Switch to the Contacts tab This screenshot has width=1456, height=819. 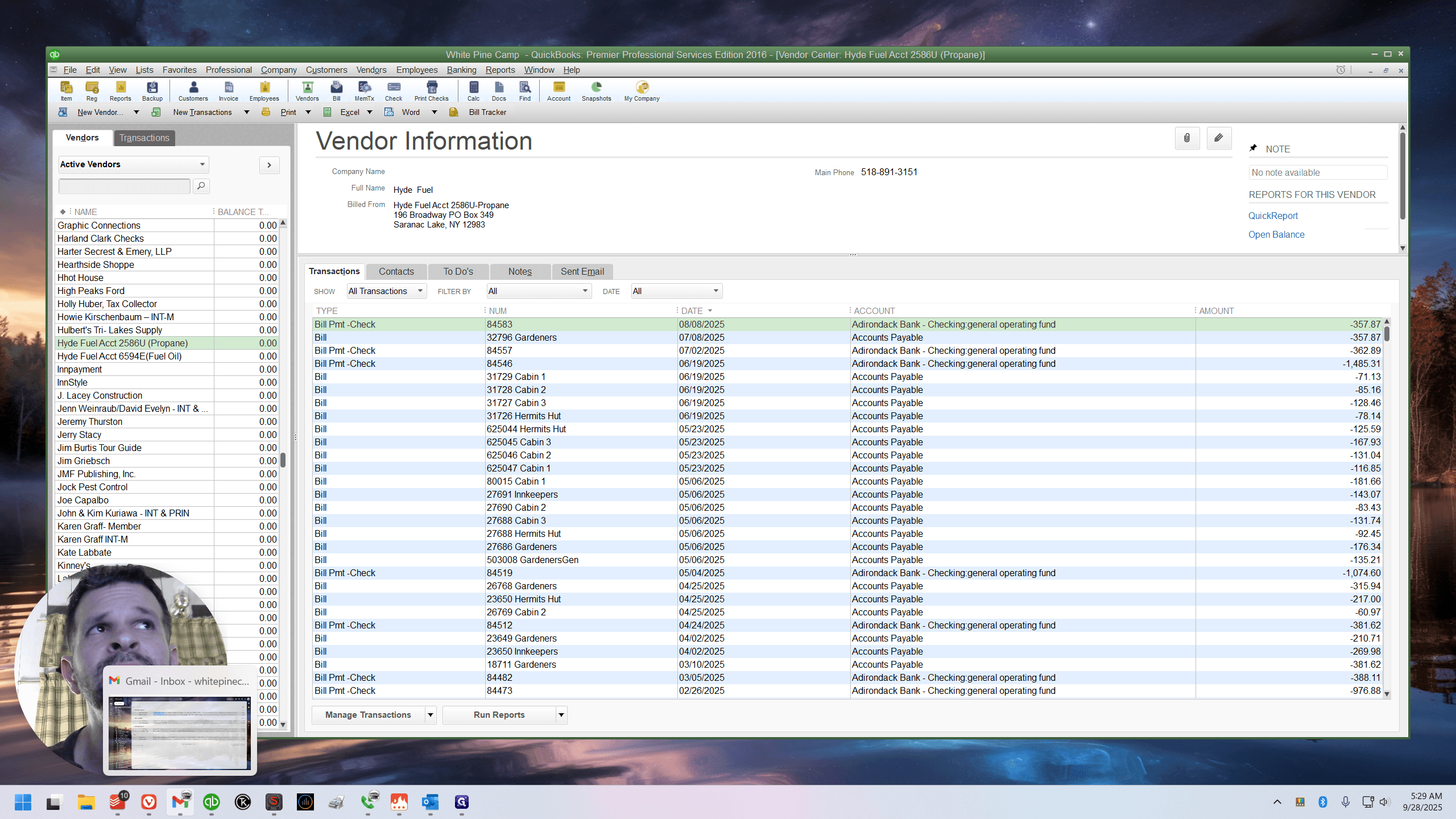tap(396, 271)
